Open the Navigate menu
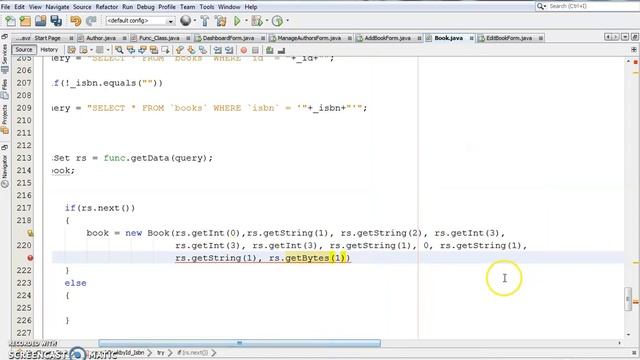 pos(57,7)
